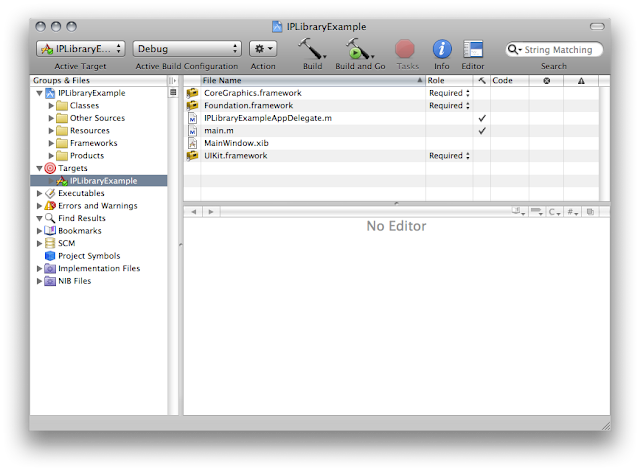Select the Project Symbols cube icon
This screenshot has height=471, width=640.
(x=50, y=256)
